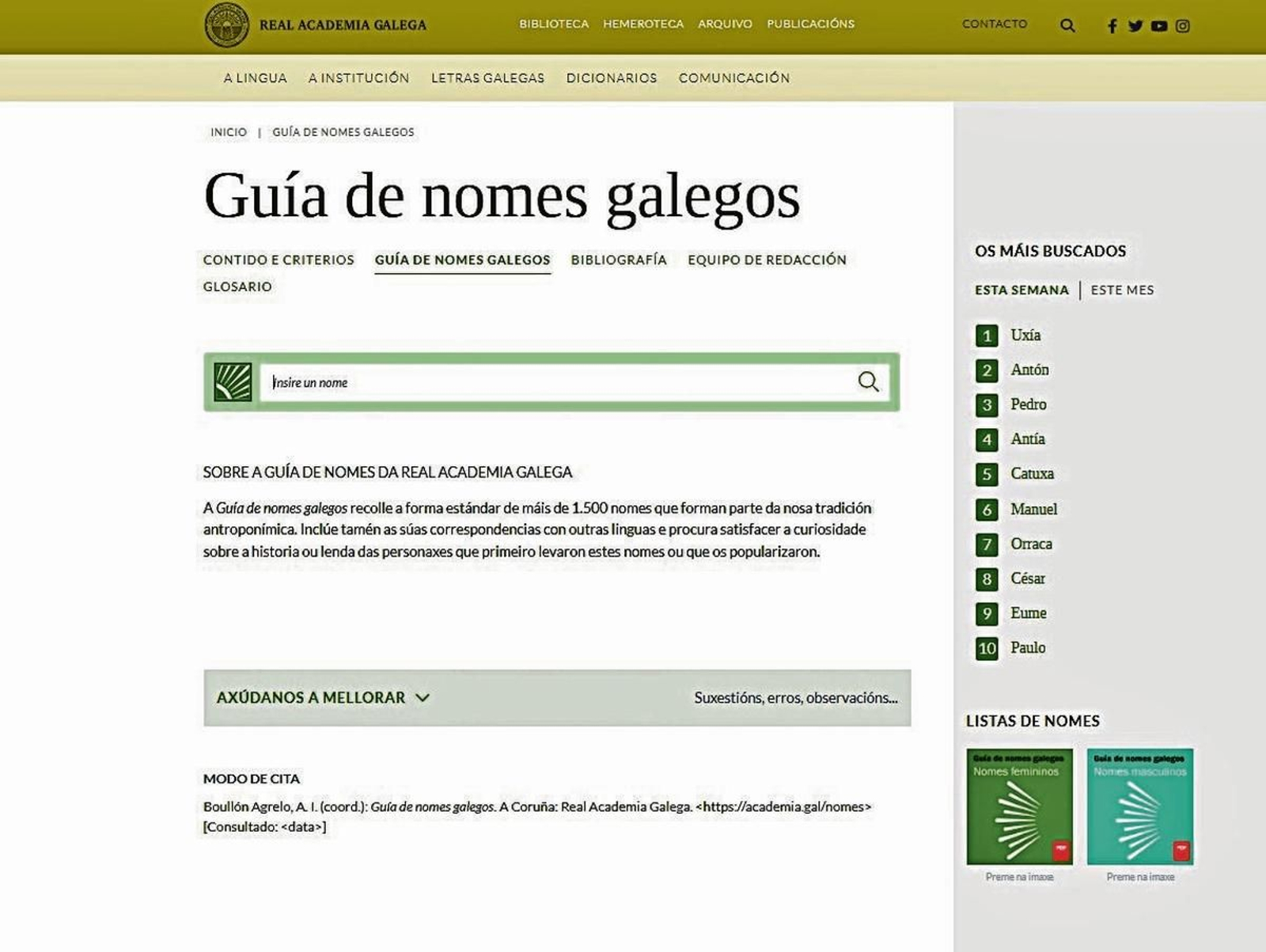The image size is (1266, 952).
Task: Click the Listas de nomes heading
Action: point(1033,721)
